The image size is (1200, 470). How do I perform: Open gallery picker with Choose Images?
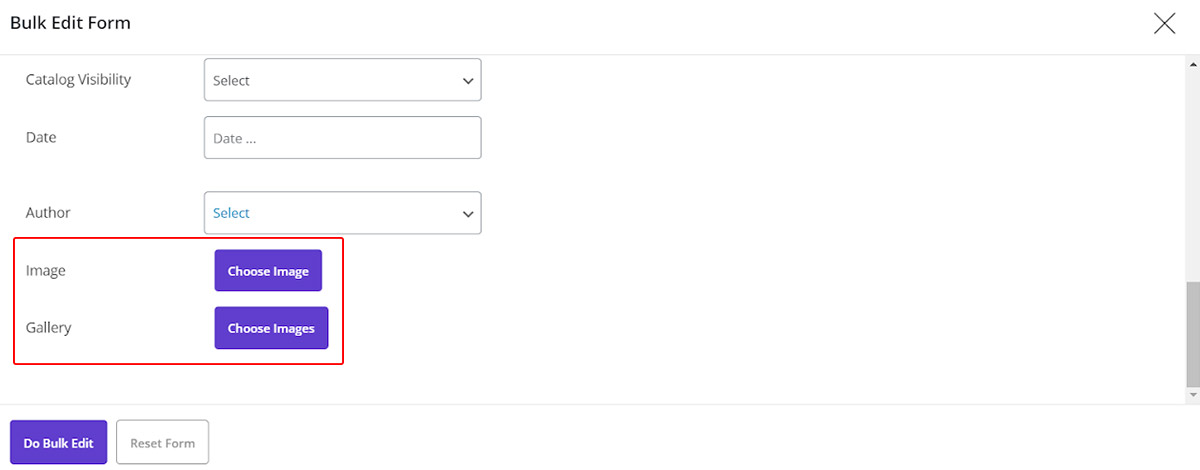pos(271,328)
